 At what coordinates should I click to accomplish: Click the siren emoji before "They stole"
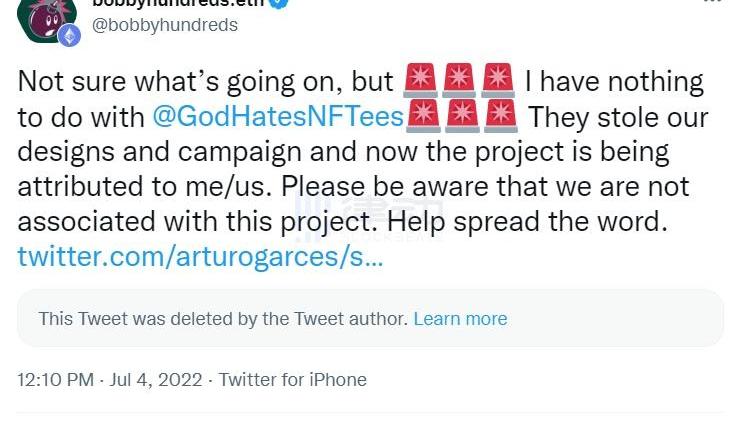(500, 117)
